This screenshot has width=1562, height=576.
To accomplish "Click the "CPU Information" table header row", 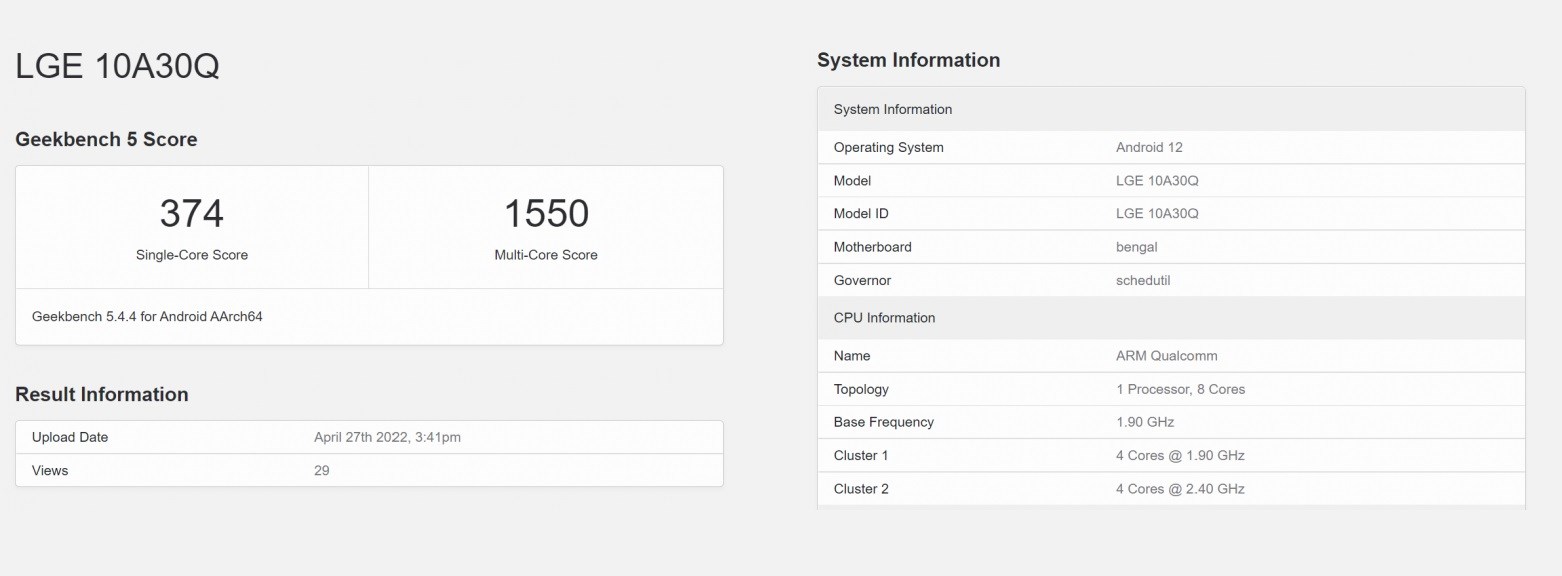I will pos(1171,318).
